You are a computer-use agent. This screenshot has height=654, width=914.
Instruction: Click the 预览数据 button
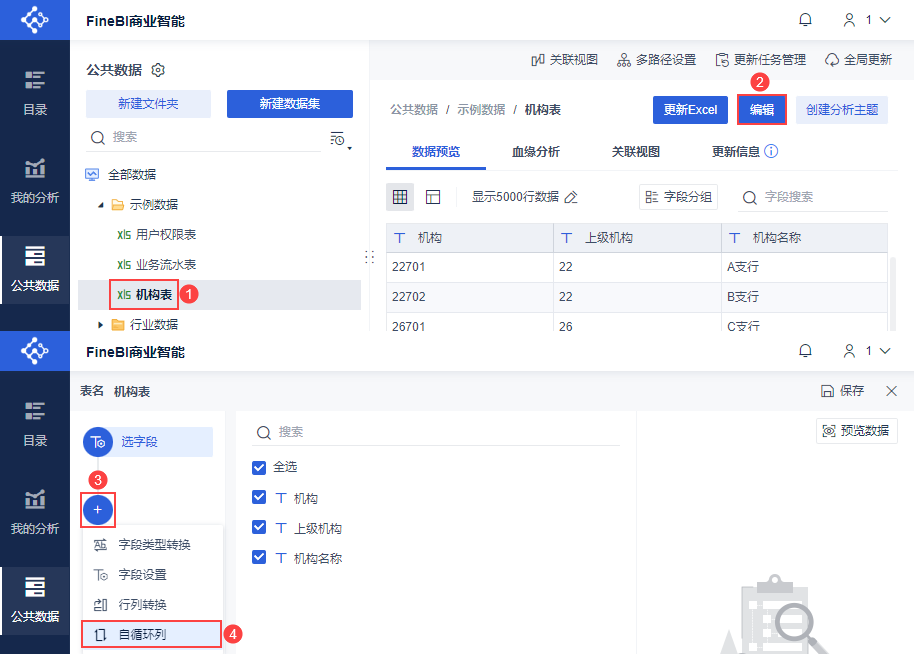point(856,431)
